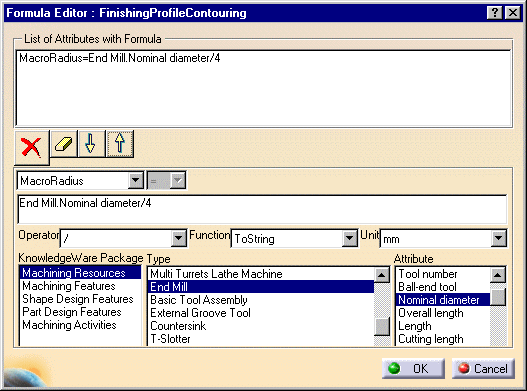Screen dimensions: 527x391
Task: Click the eraser clear formula icon
Action: point(64,144)
